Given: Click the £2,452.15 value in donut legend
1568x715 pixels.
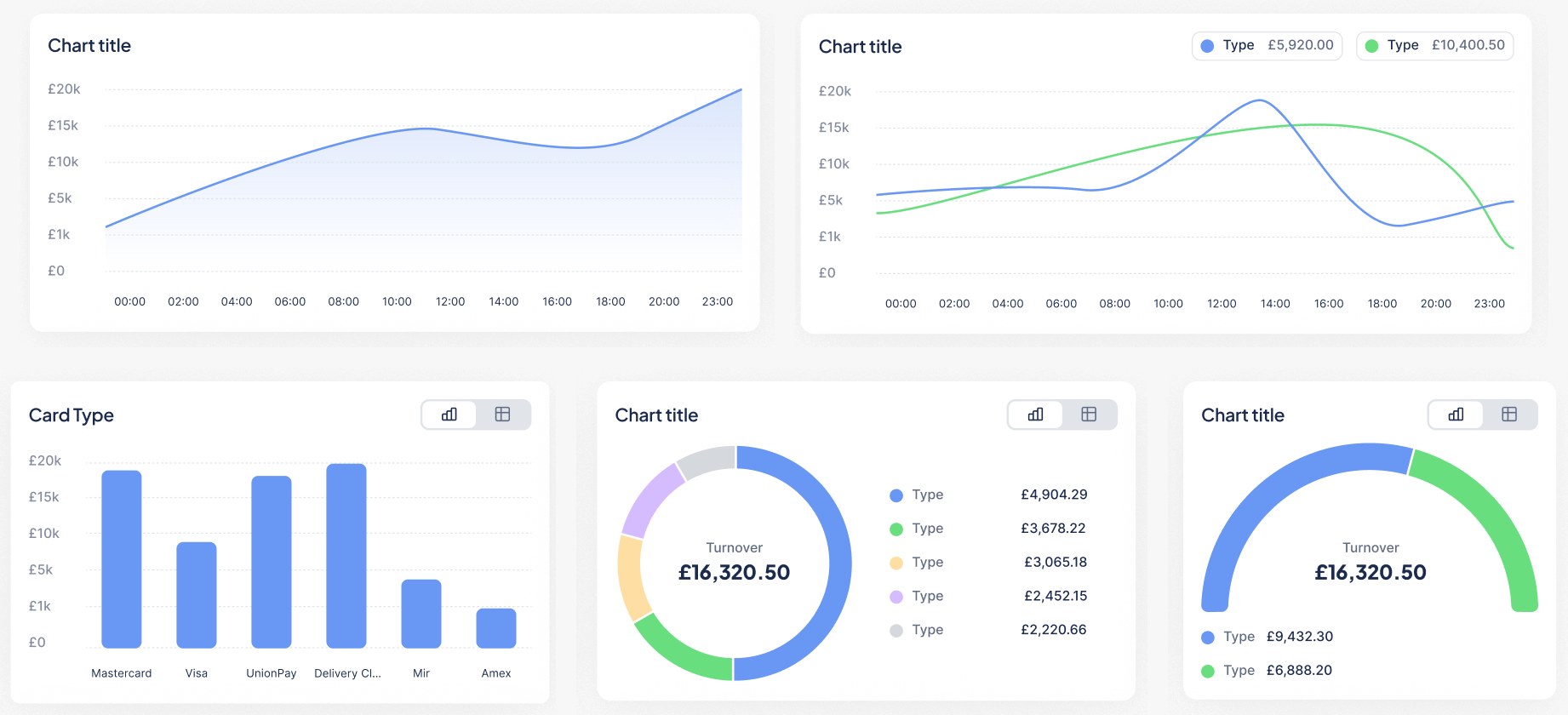Looking at the screenshot, I should point(1056,596).
